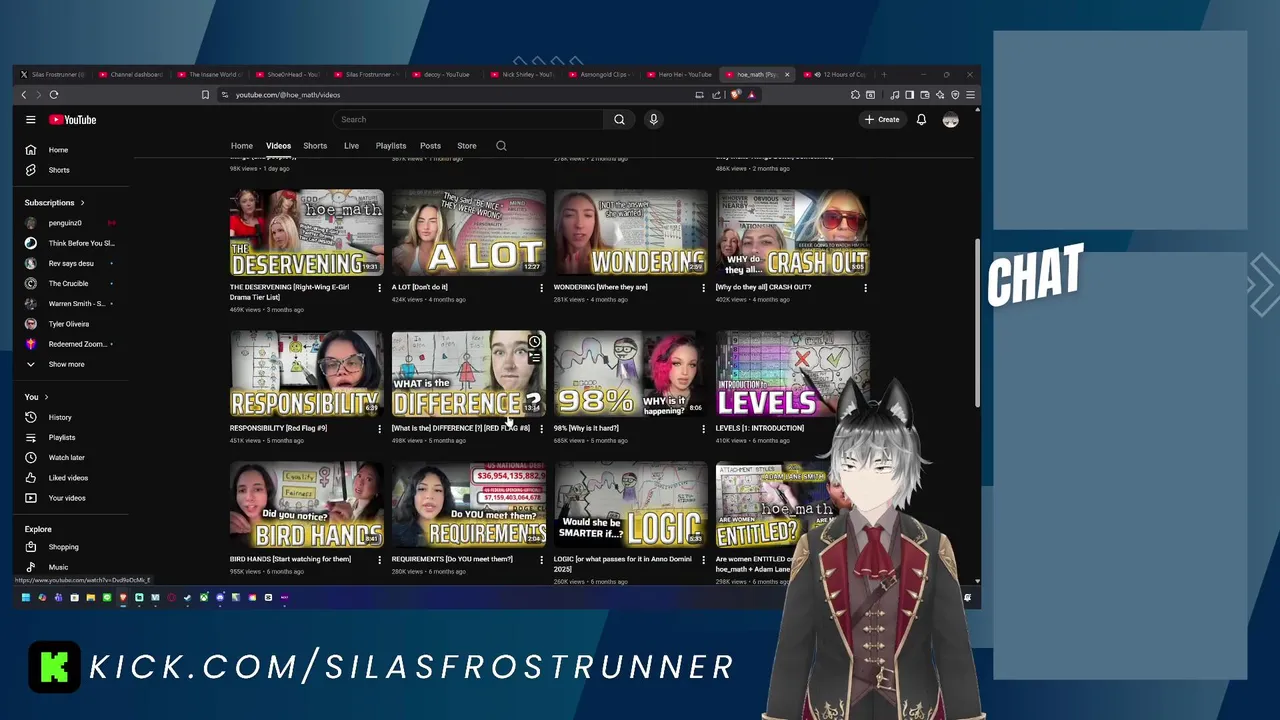
Task: Add DIFFERENCE video to queue
Action: [535, 357]
